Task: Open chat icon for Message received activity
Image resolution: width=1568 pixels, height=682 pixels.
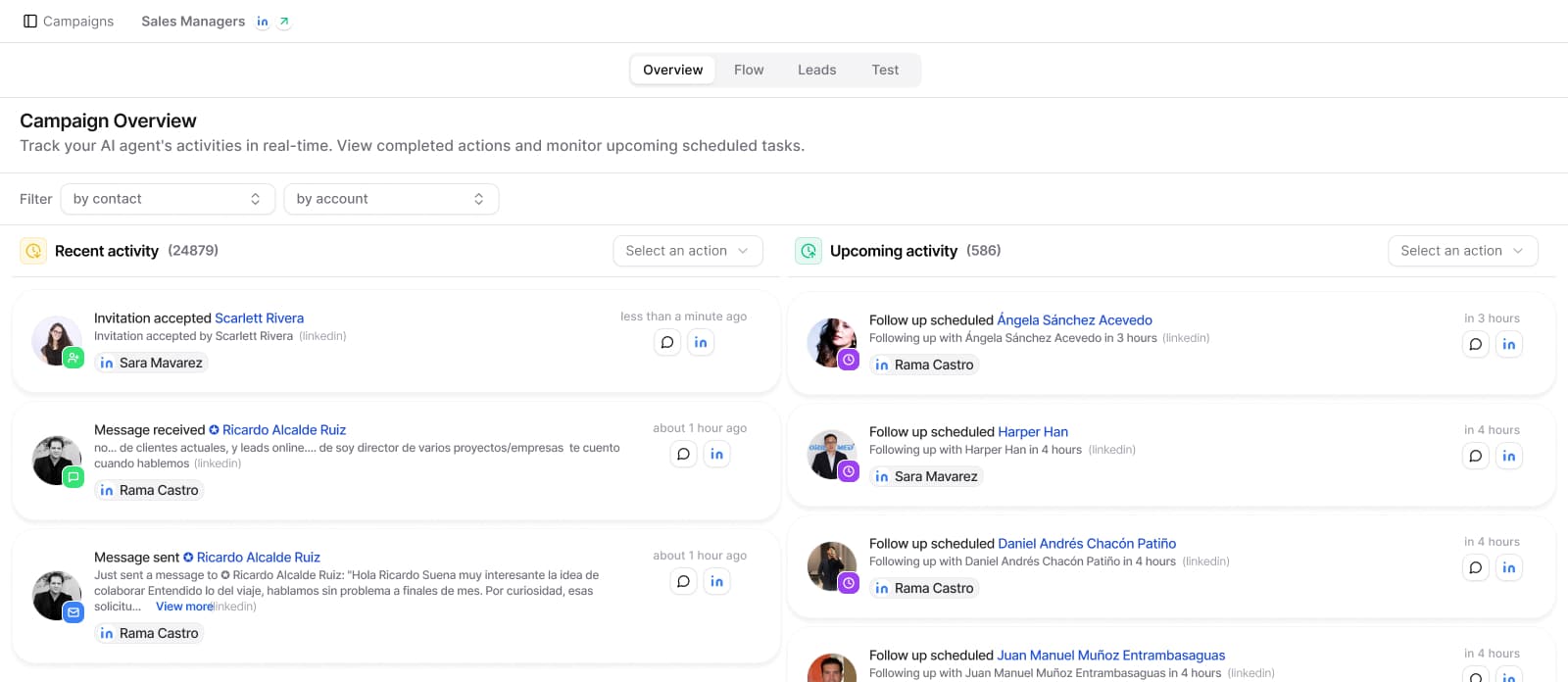Action: pos(684,454)
